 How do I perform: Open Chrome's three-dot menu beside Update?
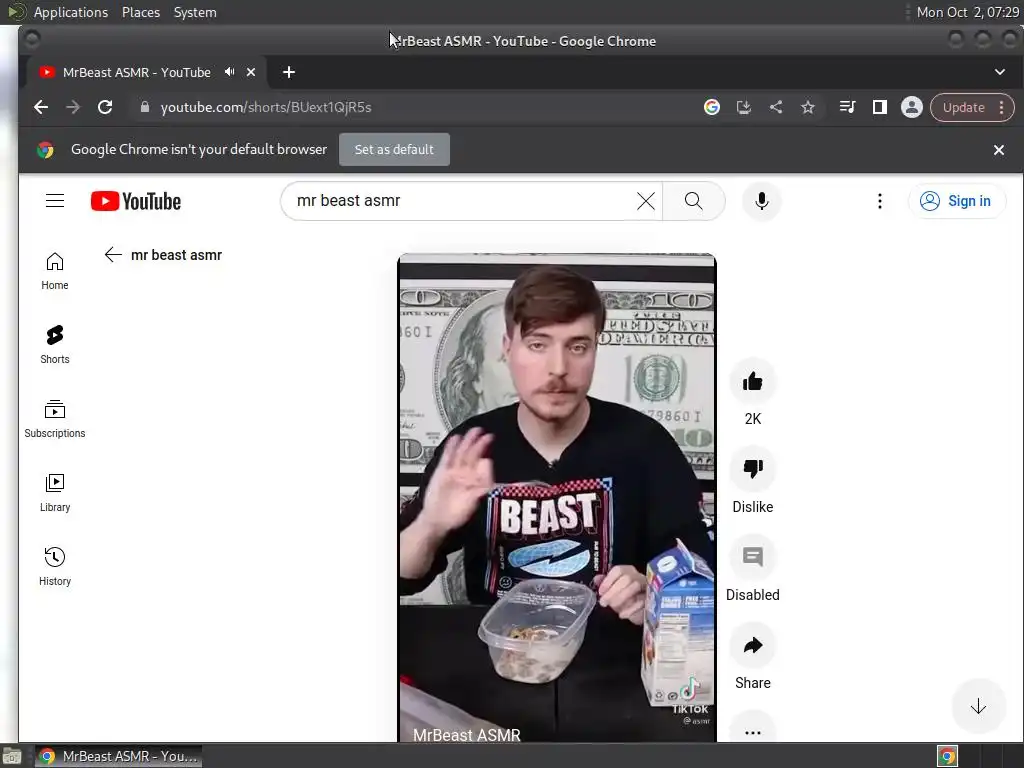(x=1002, y=107)
